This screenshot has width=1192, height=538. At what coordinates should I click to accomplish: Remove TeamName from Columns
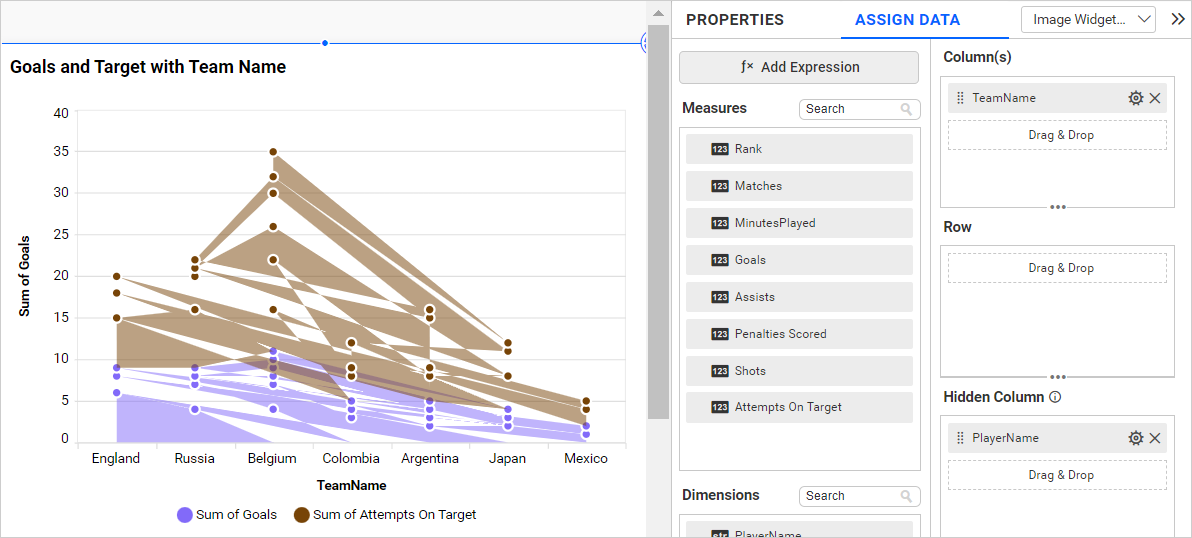[1155, 98]
